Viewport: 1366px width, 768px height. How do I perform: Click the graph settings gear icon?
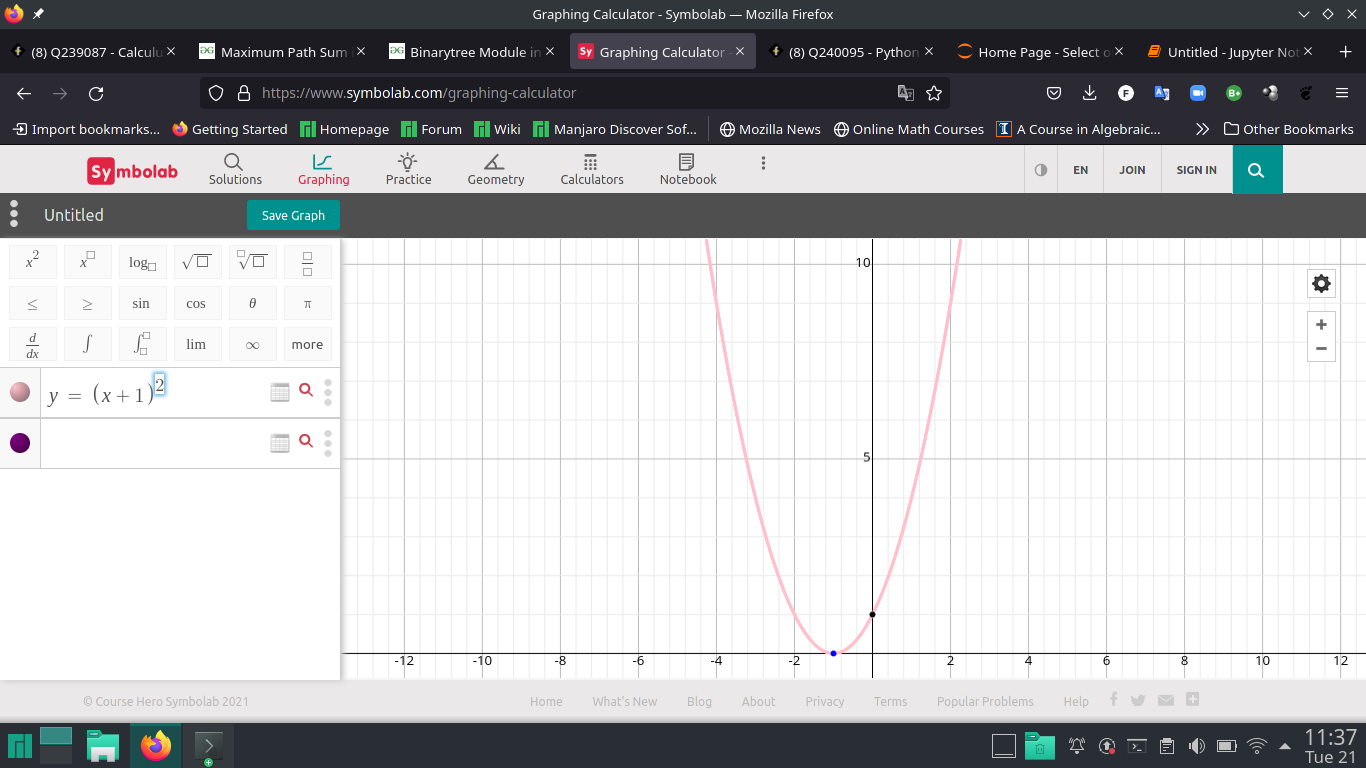[x=1321, y=284]
